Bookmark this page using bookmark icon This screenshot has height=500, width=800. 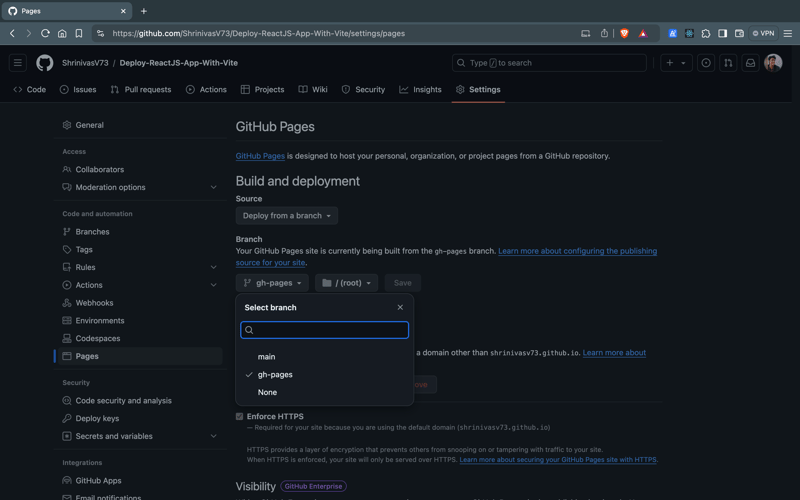click(x=79, y=33)
